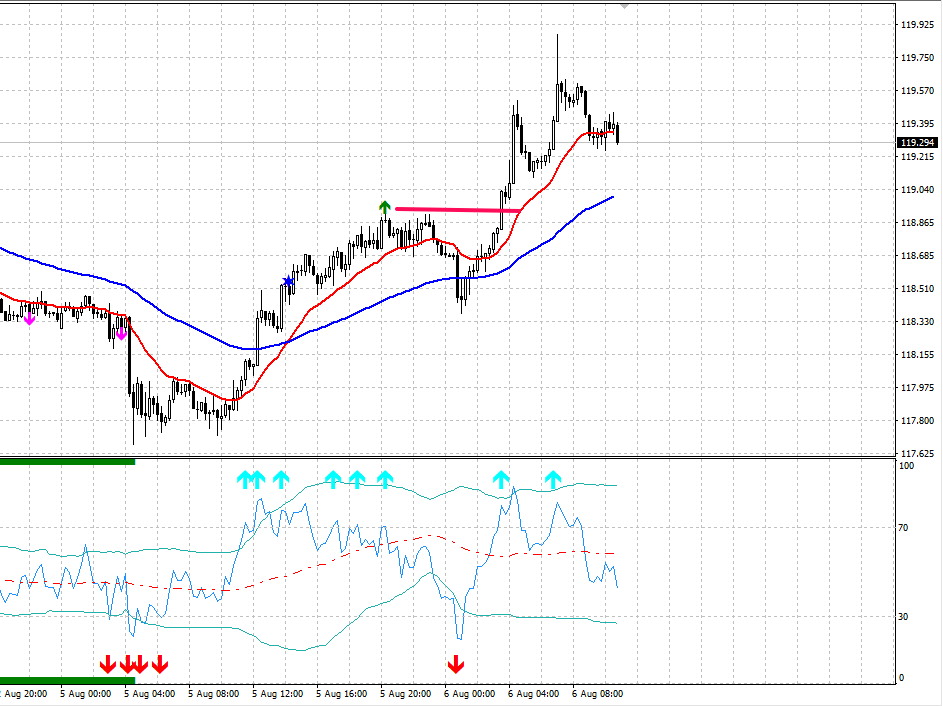Click the pink horizontal trendline
This screenshot has height=706, width=943.
point(457,210)
